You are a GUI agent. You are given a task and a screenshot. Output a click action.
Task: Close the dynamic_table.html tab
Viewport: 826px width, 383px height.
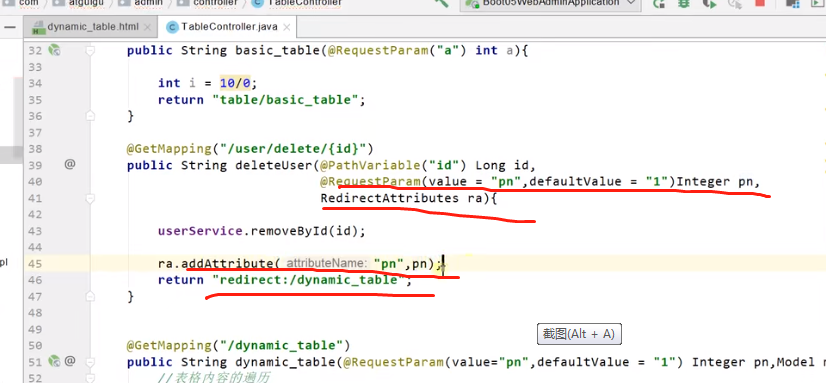tap(149, 27)
